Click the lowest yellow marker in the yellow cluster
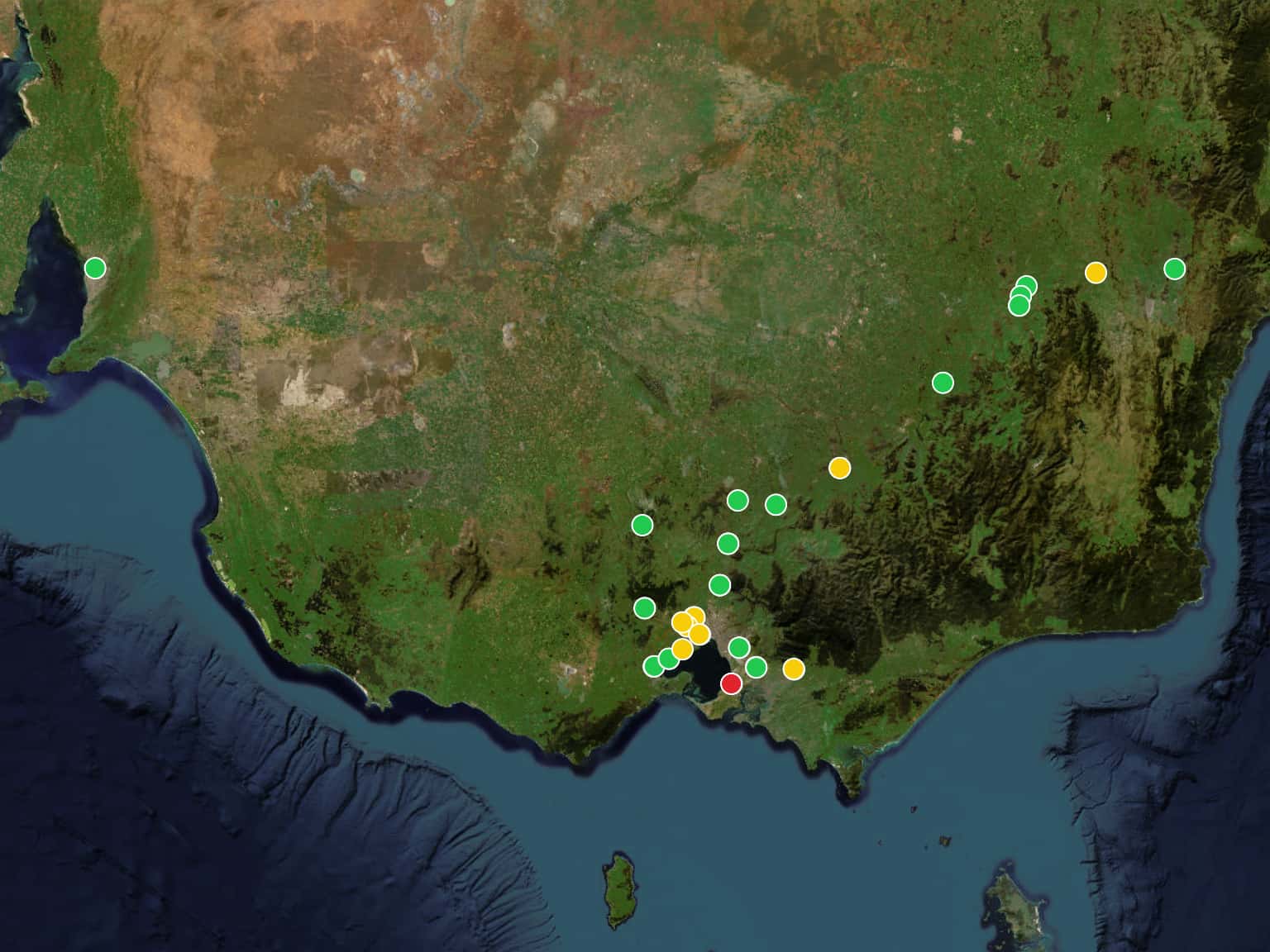 point(682,649)
